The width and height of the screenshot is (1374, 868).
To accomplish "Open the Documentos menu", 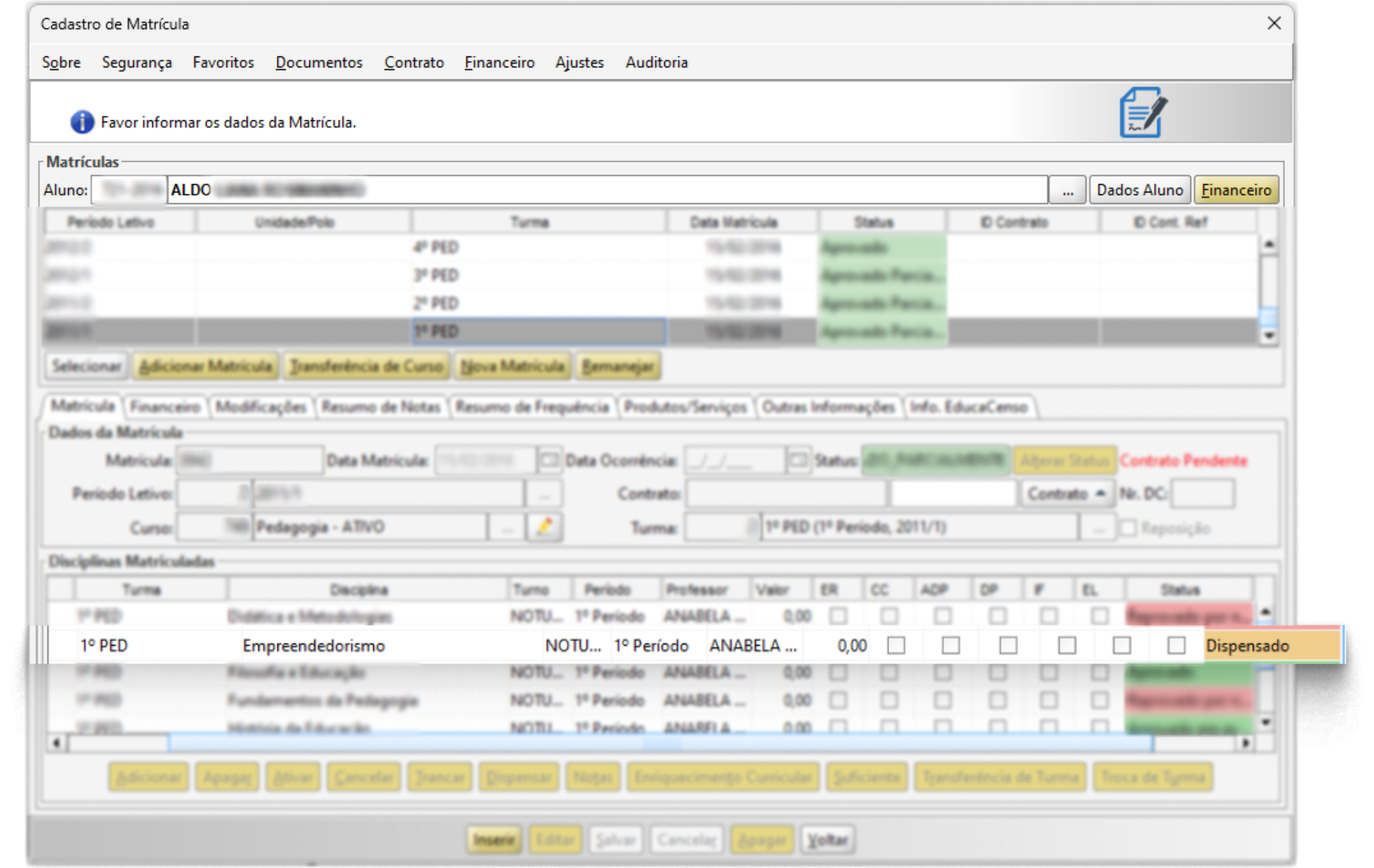I will [319, 62].
